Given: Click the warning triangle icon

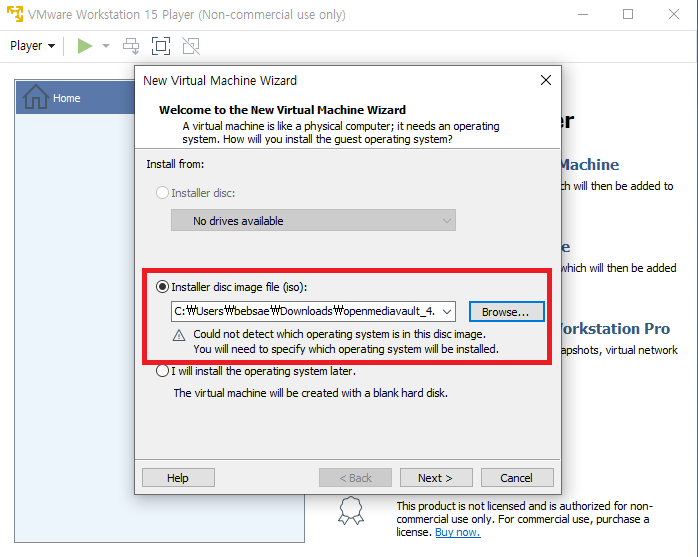Looking at the screenshot, I should 179,335.
